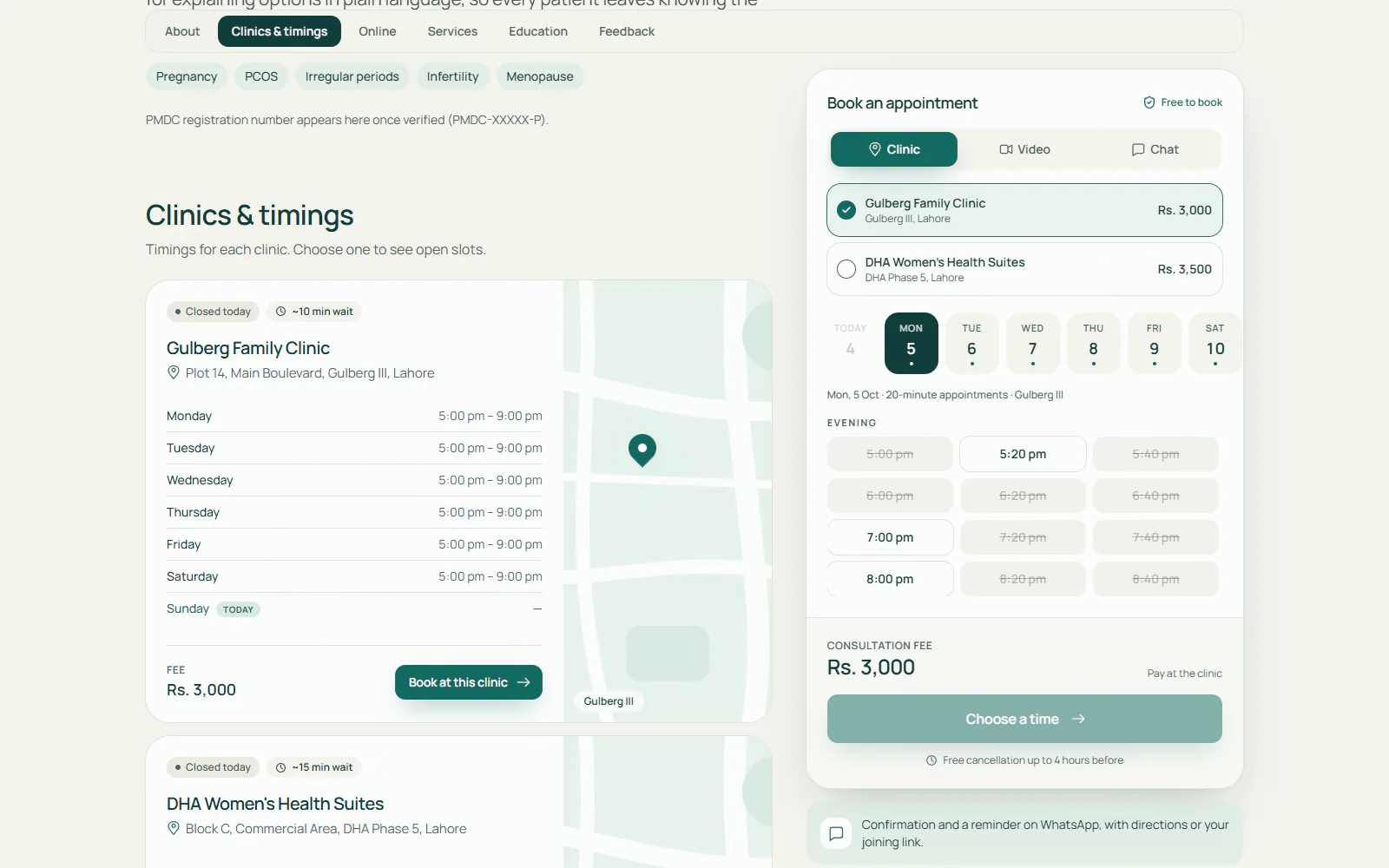Click the Pregnancy topic chip
The height and width of the screenshot is (868, 1389).
(x=187, y=76)
